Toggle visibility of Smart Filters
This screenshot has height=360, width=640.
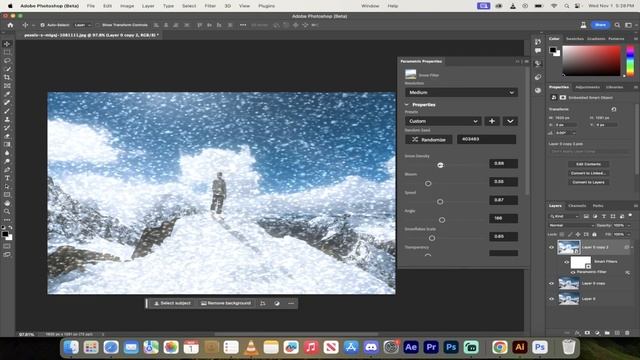coord(567,262)
